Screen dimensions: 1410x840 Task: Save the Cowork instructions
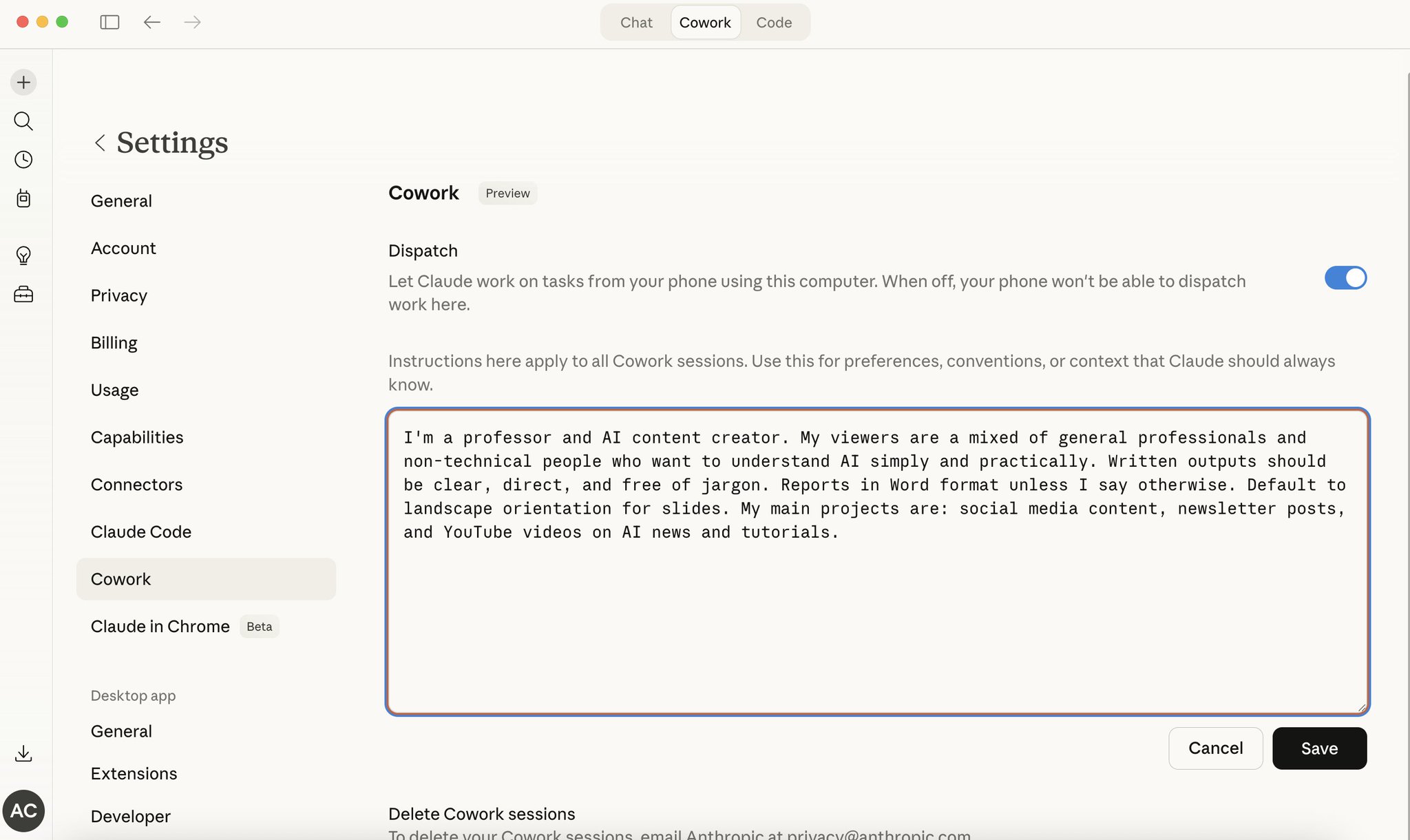click(x=1319, y=748)
